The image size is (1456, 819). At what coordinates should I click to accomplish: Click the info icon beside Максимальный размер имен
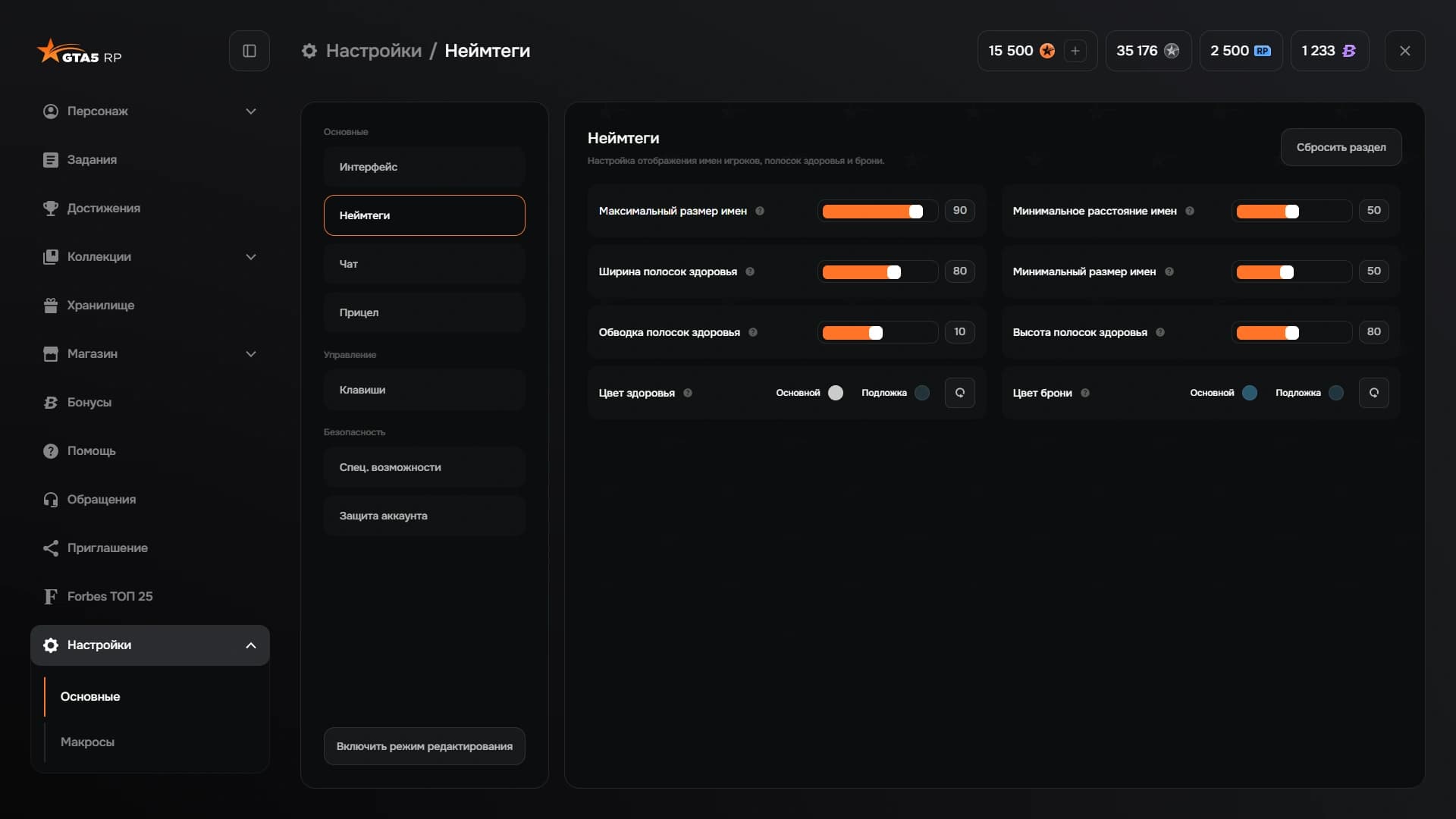point(760,211)
